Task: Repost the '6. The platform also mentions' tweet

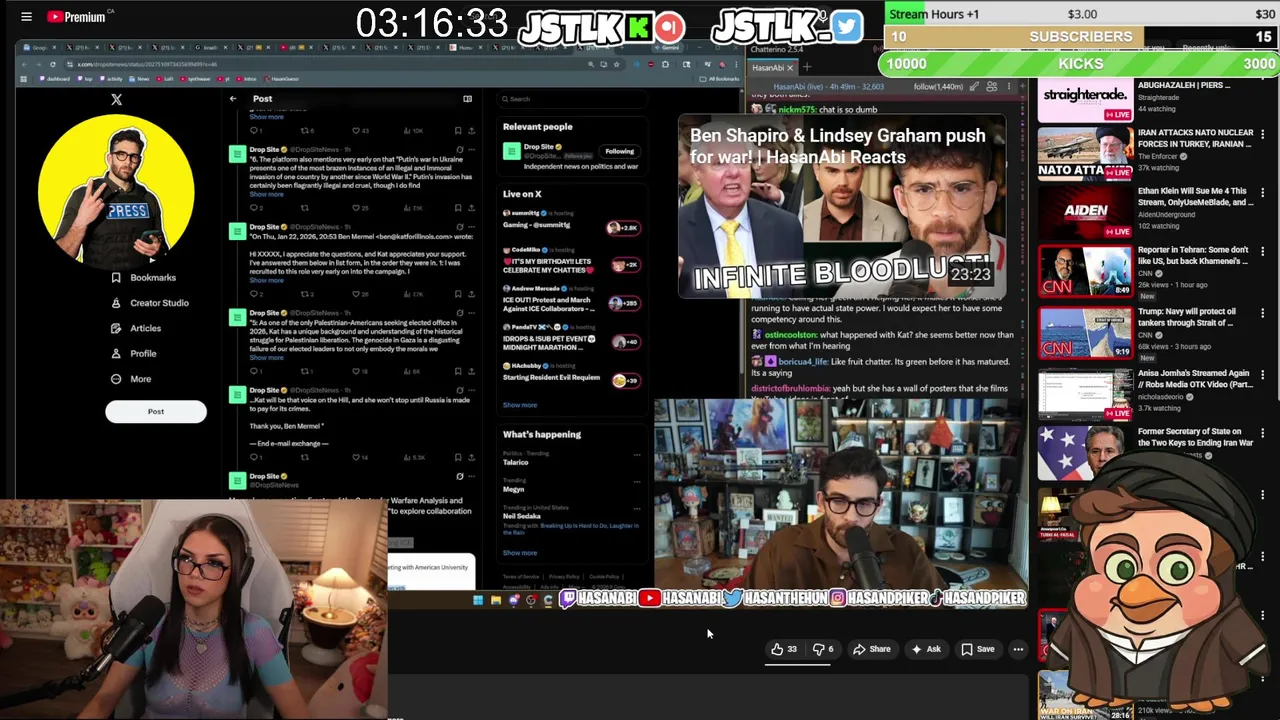Action: click(306, 207)
